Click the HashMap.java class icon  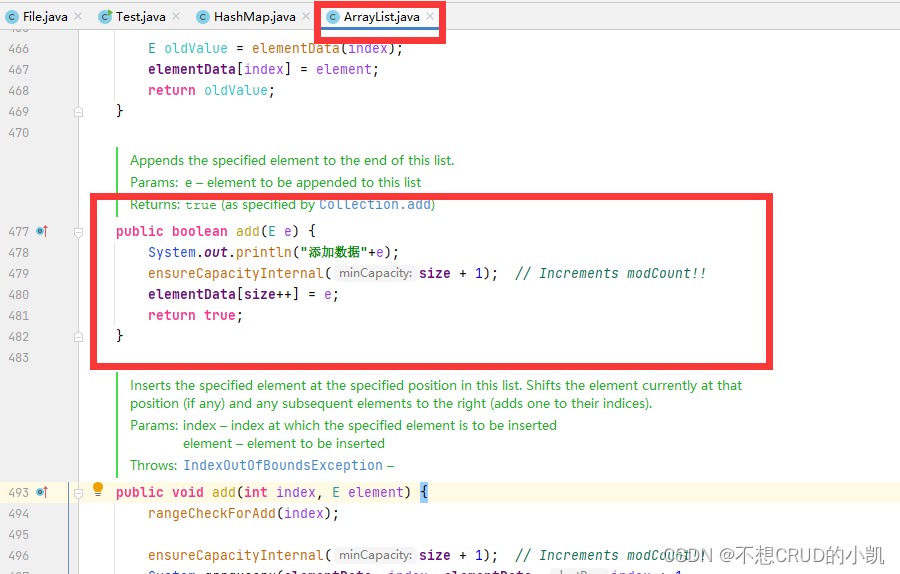pyautogui.click(x=202, y=17)
